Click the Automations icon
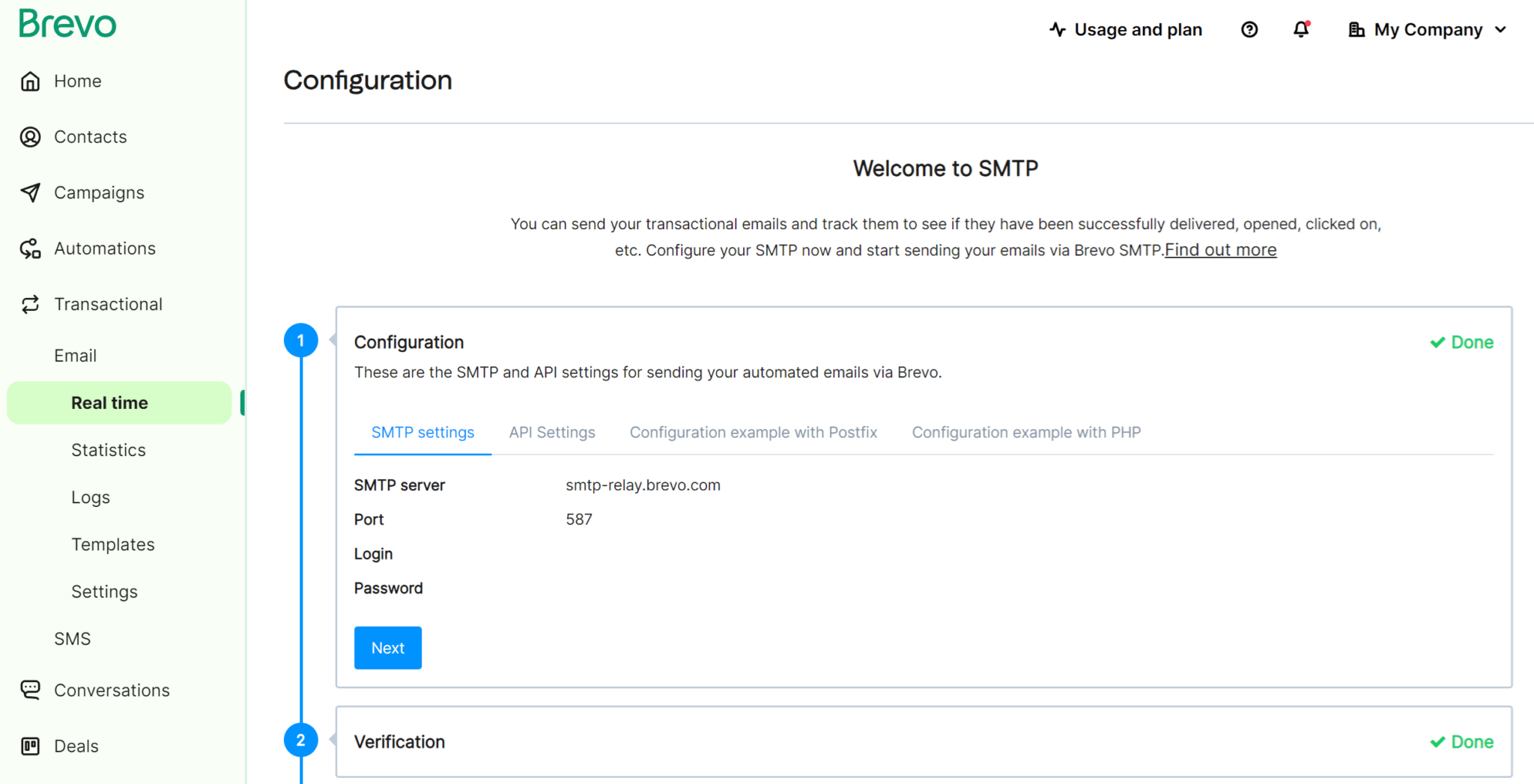Screen dimensions: 1534x784 (30, 248)
